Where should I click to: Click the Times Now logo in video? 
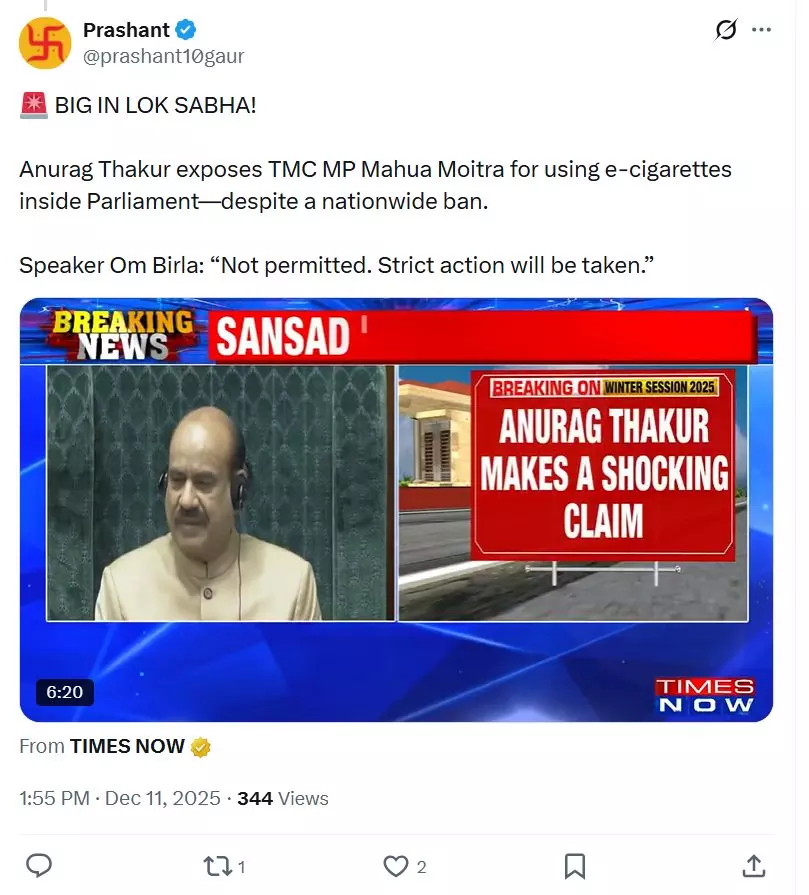pyautogui.click(x=705, y=695)
